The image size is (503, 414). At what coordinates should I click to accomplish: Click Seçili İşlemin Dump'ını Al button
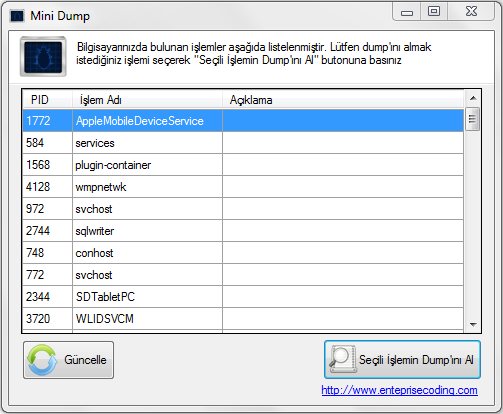pos(402,359)
